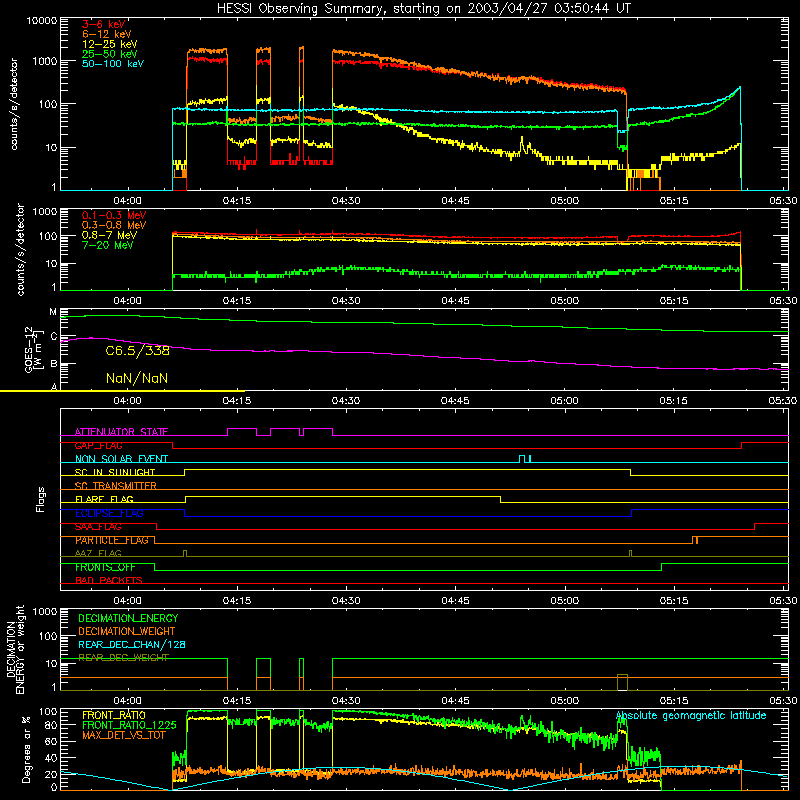
Task: Select the SC_TRANSMITTER flag label
Action: point(116,486)
